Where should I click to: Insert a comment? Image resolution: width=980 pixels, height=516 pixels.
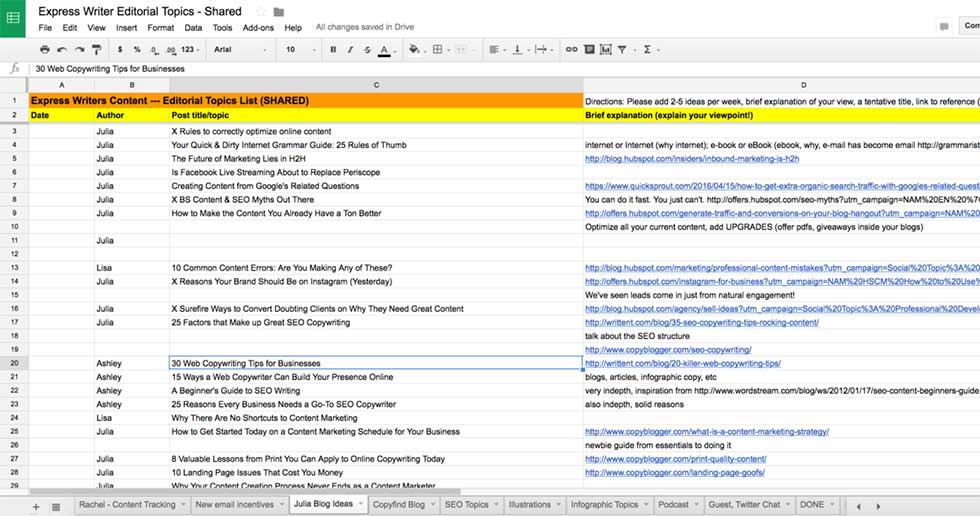(x=589, y=49)
